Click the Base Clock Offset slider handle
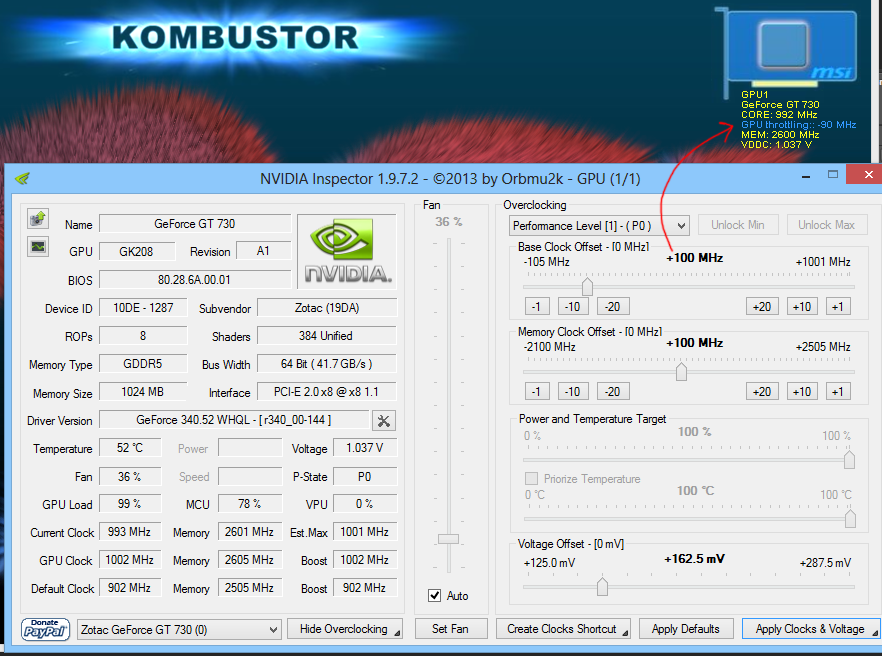The image size is (882, 656). click(x=587, y=286)
